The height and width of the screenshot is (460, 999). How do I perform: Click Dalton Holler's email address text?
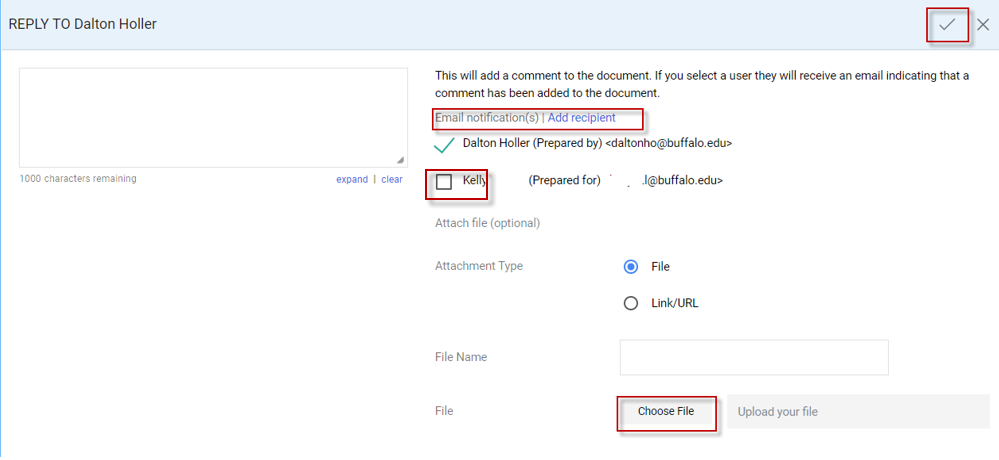tap(671, 144)
